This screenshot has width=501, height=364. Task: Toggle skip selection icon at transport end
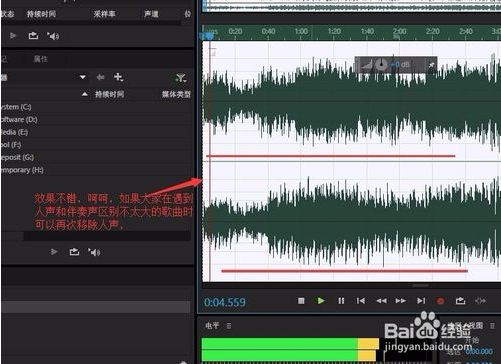pos(480,301)
